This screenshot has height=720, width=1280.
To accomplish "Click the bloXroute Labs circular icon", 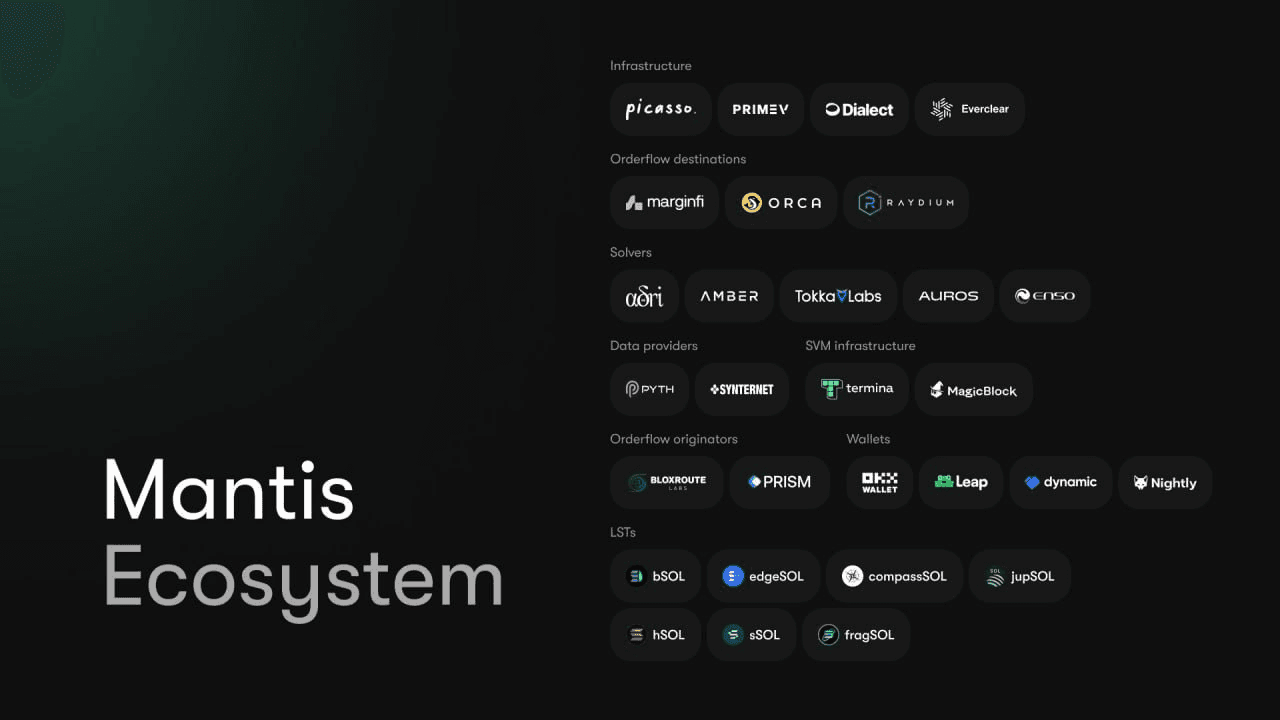I will point(637,483).
